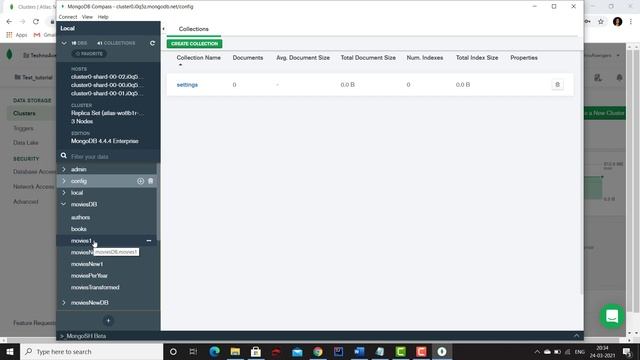Image resolution: width=640 pixels, height=360 pixels.
Task: Select the books collection
Action: [x=79, y=229]
